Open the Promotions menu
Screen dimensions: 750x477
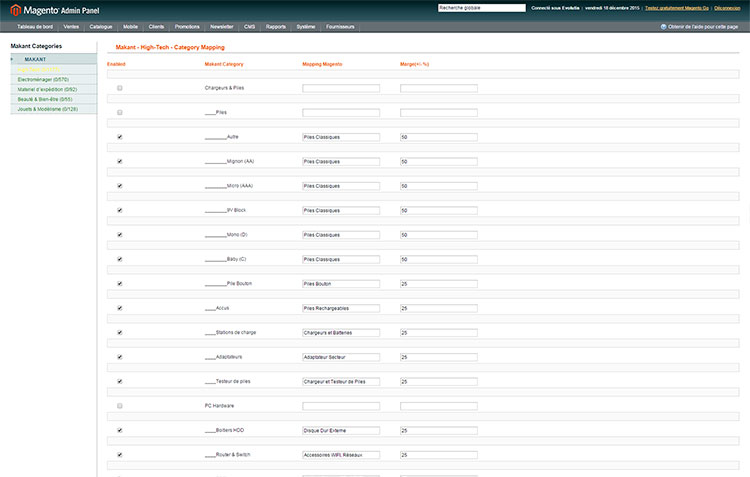click(x=187, y=27)
